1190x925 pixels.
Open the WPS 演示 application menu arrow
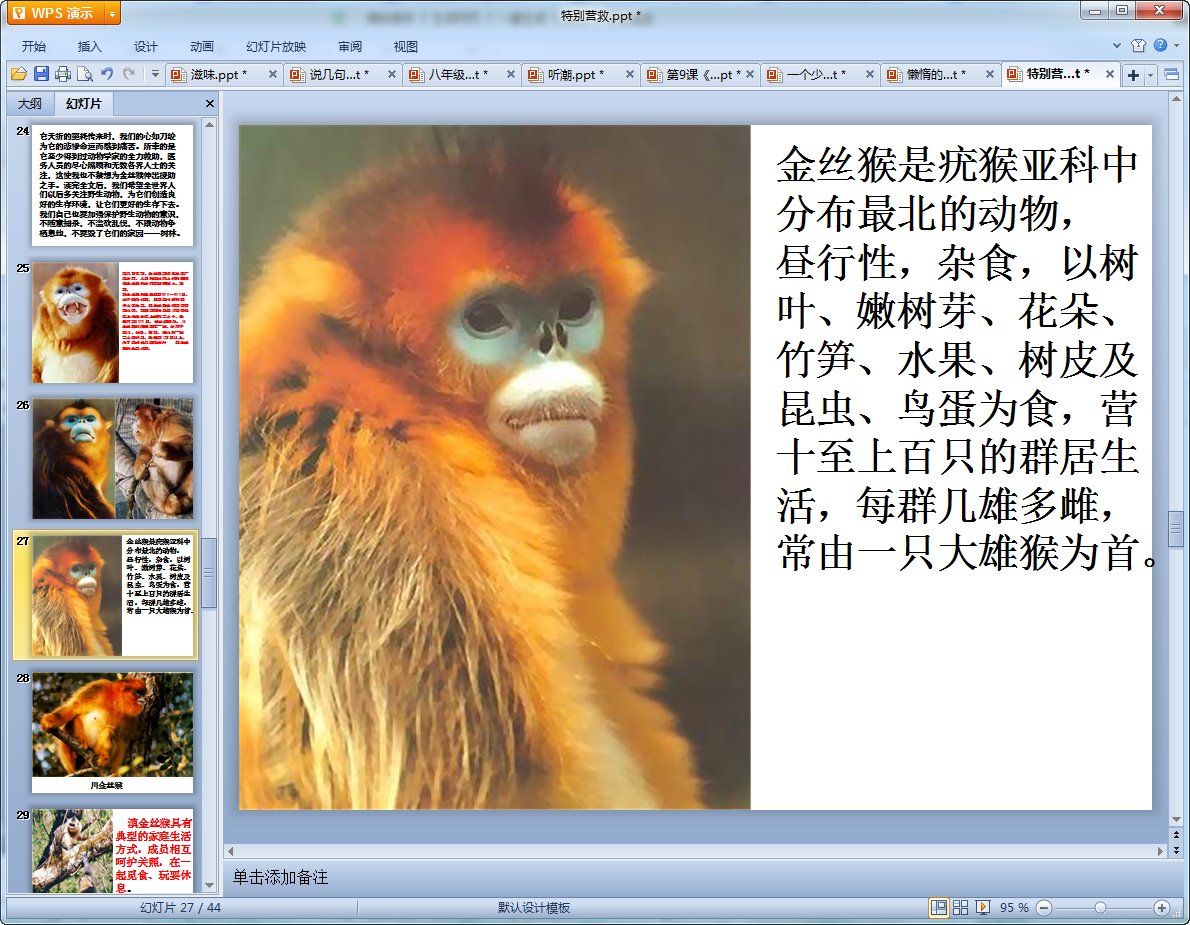click(112, 14)
